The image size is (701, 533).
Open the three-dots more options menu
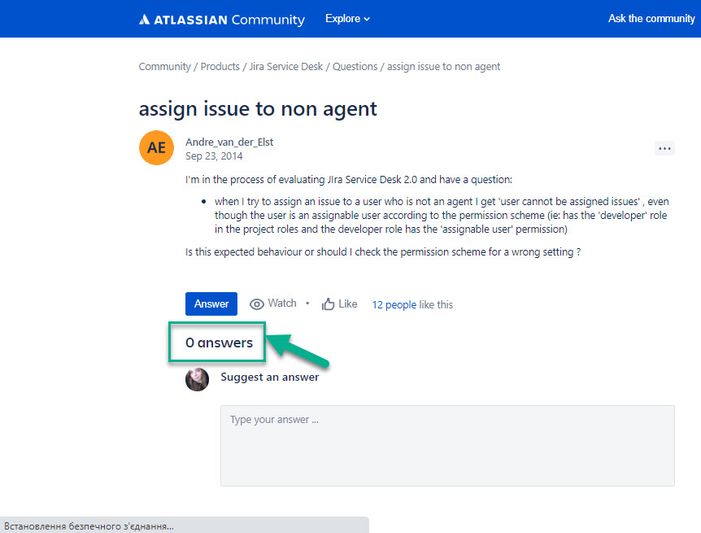coord(664,148)
